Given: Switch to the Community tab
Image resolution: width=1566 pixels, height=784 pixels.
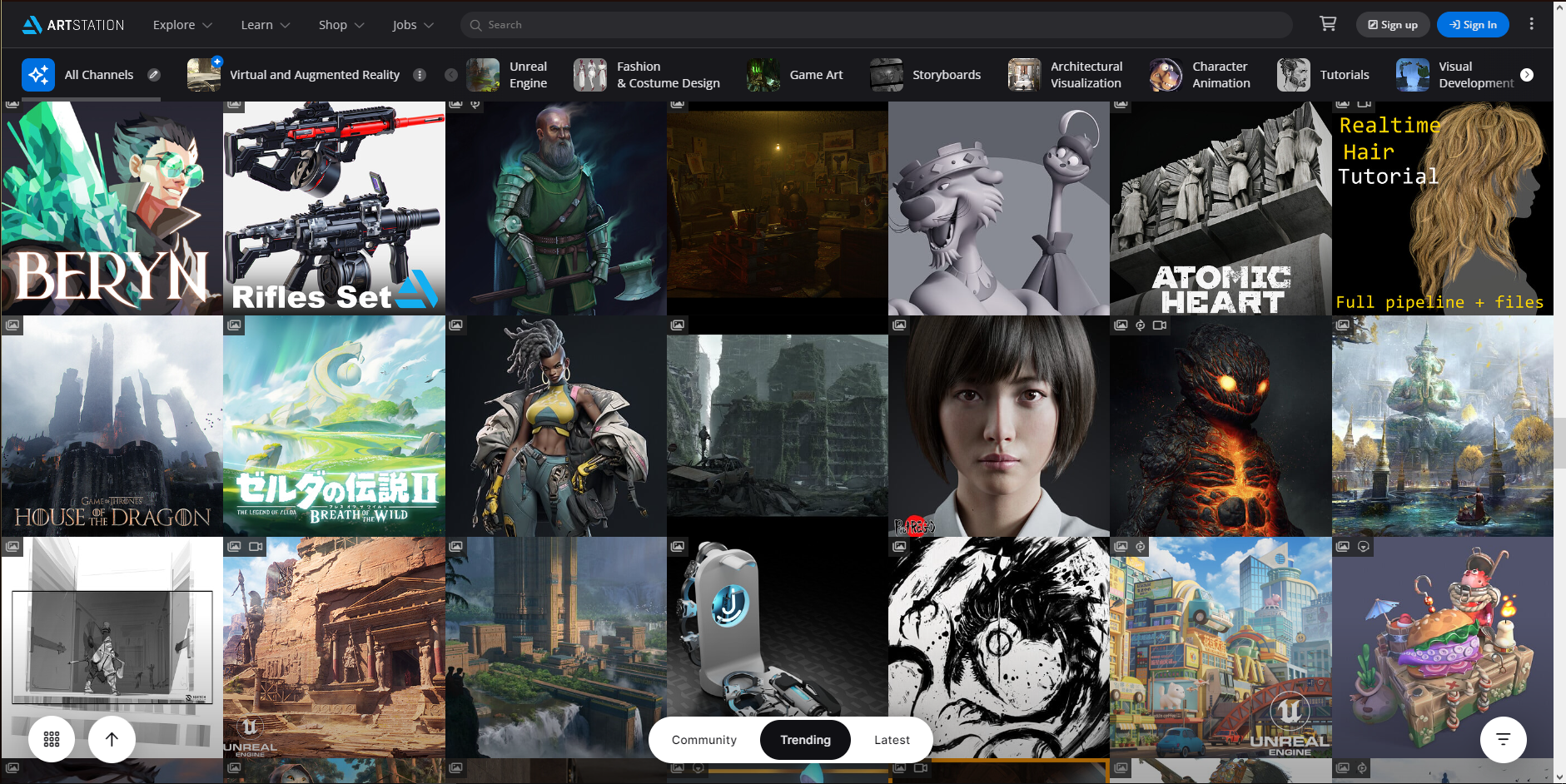Looking at the screenshot, I should pos(704,740).
